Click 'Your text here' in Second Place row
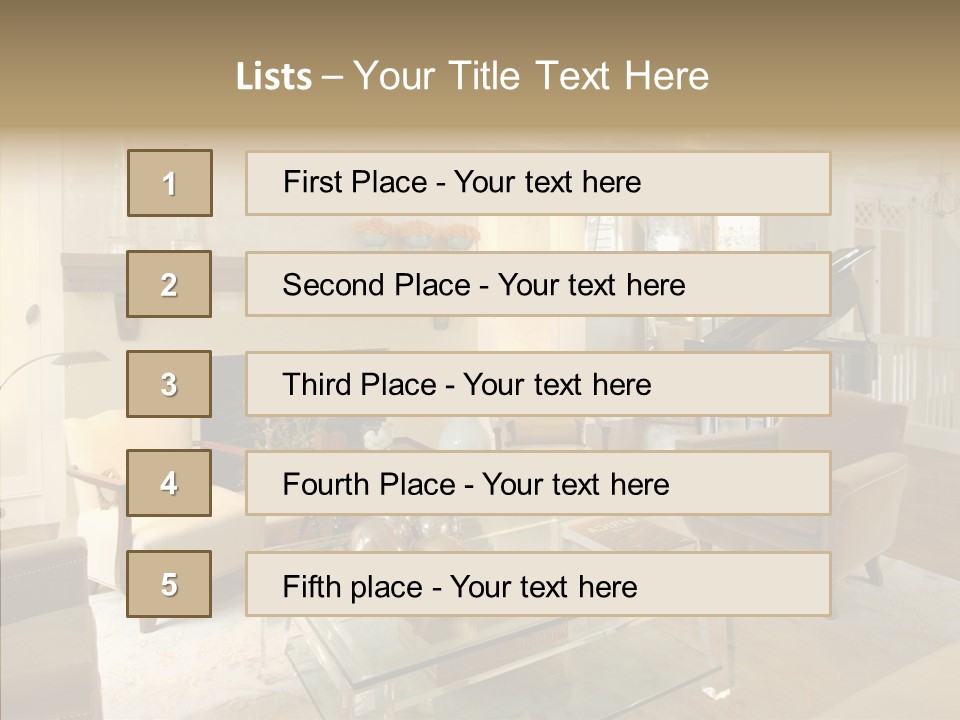The width and height of the screenshot is (960, 720). pos(591,285)
